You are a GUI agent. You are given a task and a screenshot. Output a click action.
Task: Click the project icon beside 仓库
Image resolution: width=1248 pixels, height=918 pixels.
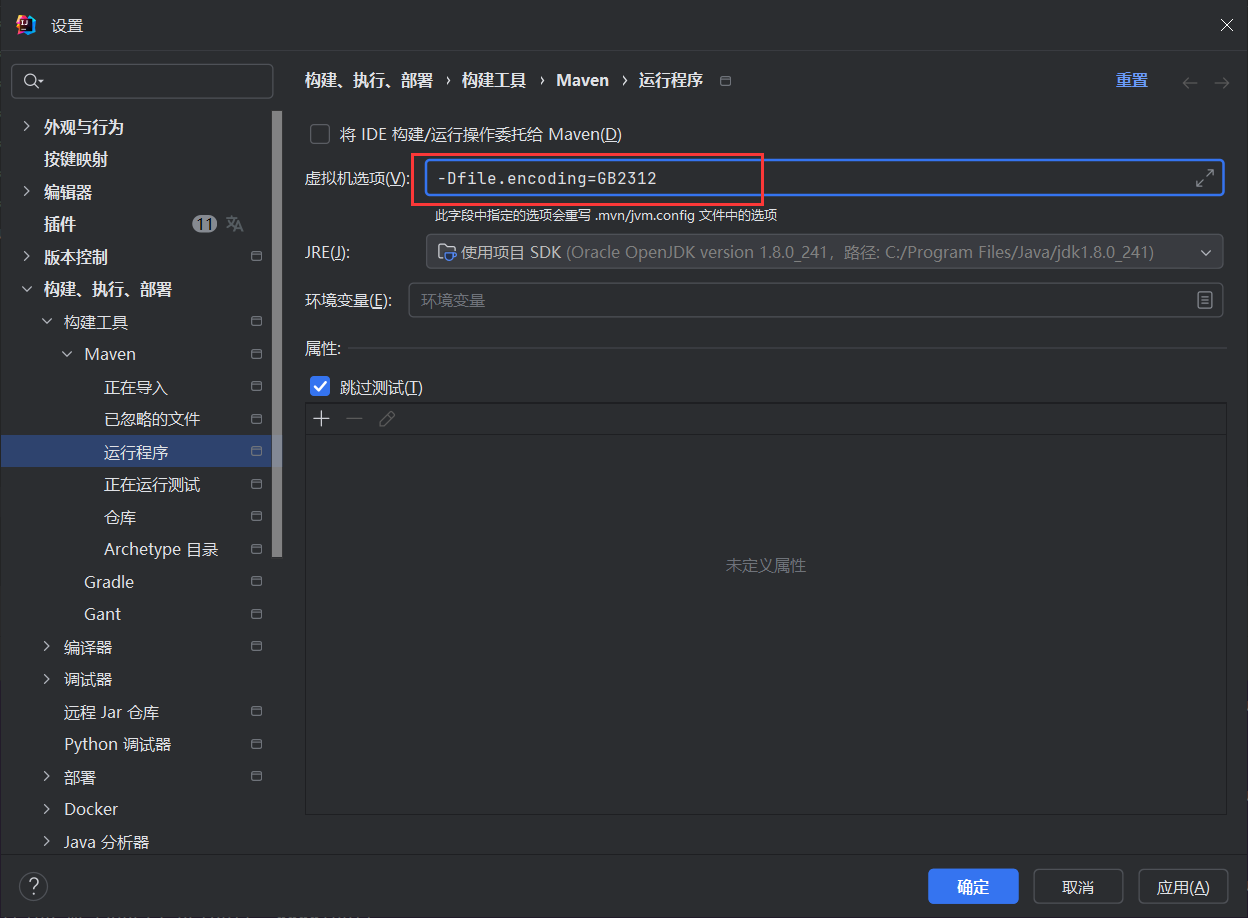(x=256, y=517)
